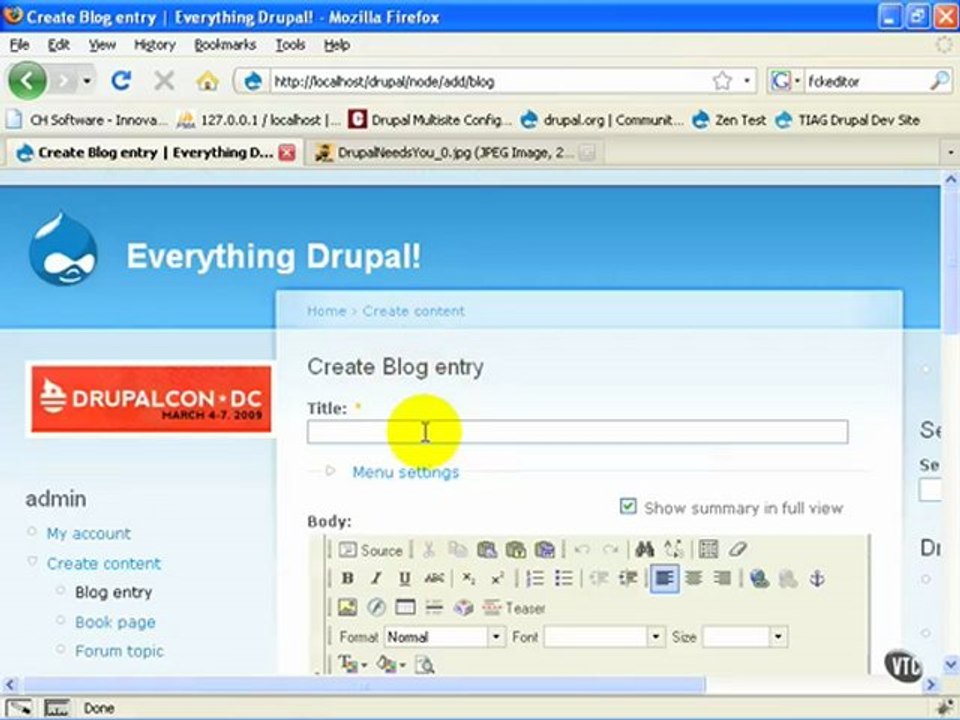
Task: Click the Home breadcrumb link
Action: pos(326,311)
